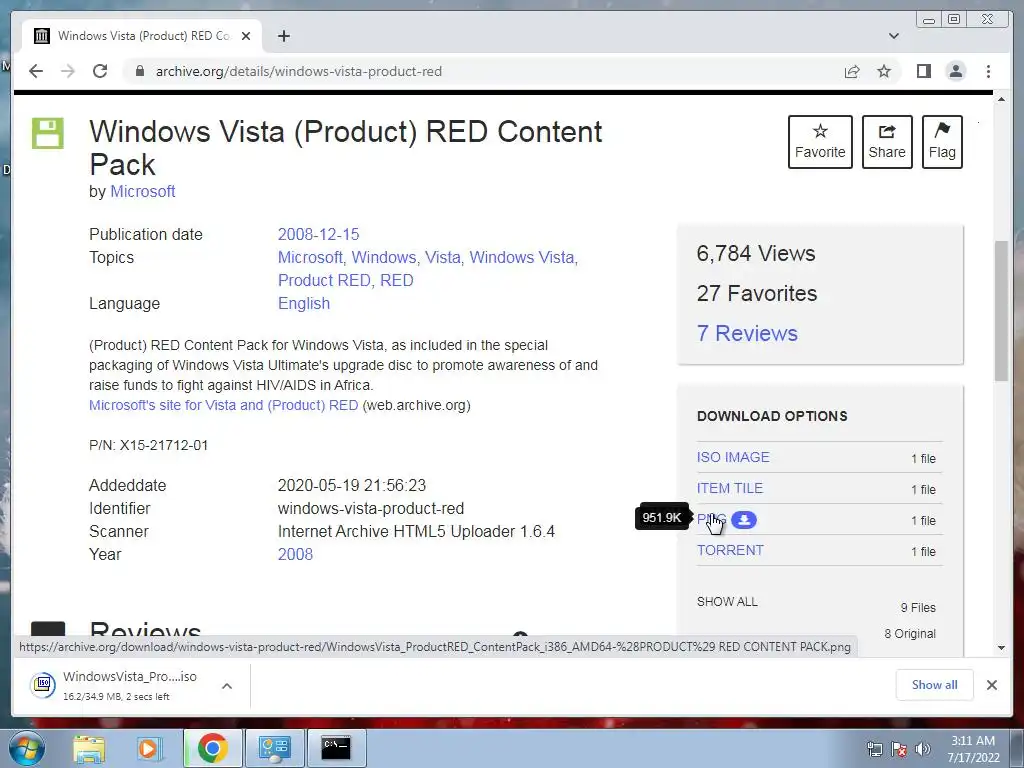Download the ISO IMAGE file
The width and height of the screenshot is (1024, 768).
(733, 457)
